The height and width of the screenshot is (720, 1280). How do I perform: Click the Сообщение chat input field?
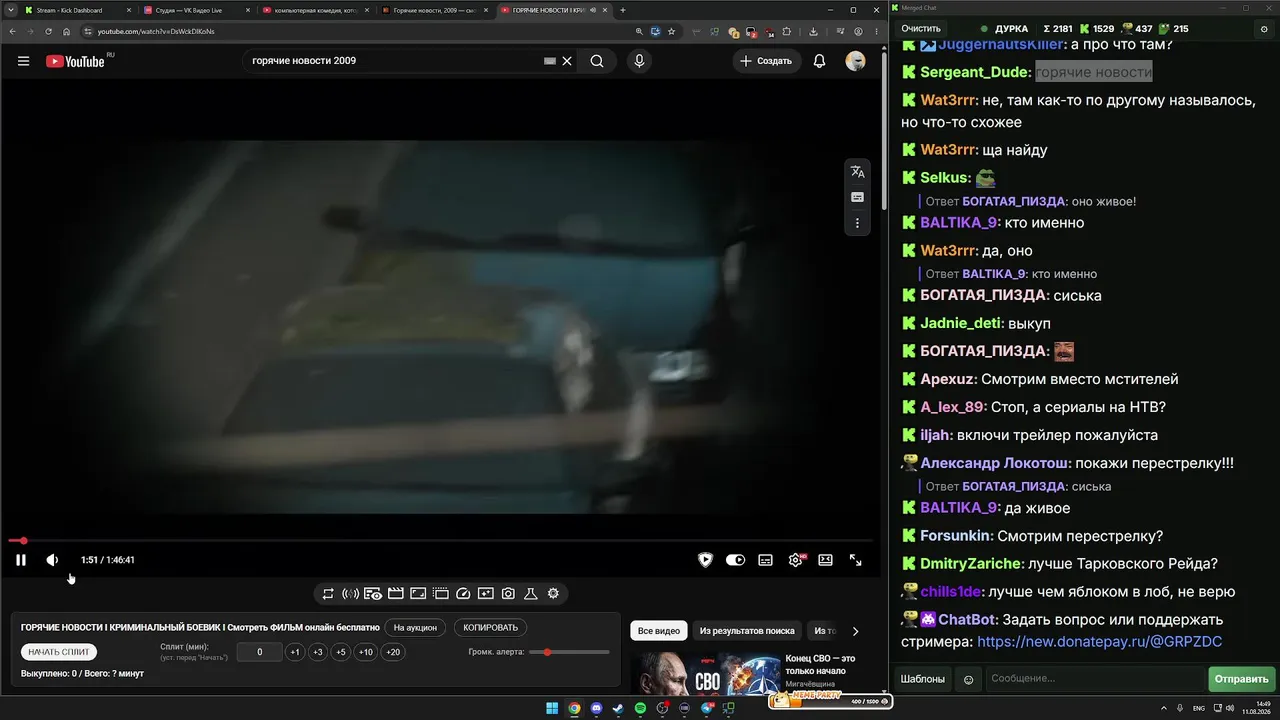(x=1095, y=679)
